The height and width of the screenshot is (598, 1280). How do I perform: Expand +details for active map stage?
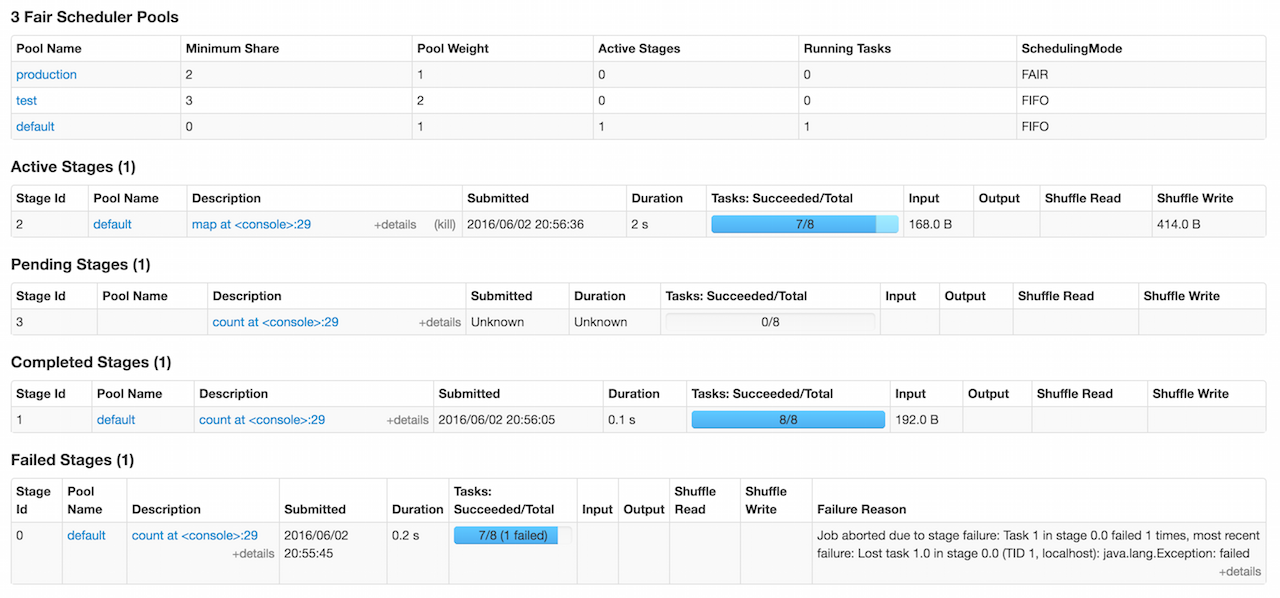[395, 225]
